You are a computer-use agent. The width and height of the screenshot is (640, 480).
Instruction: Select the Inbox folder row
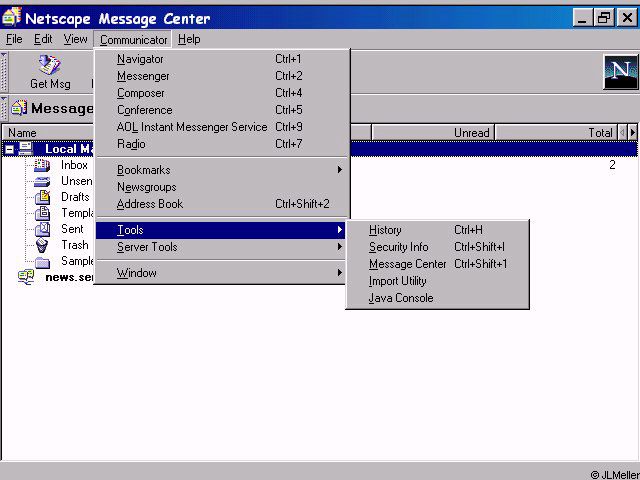click(320, 165)
